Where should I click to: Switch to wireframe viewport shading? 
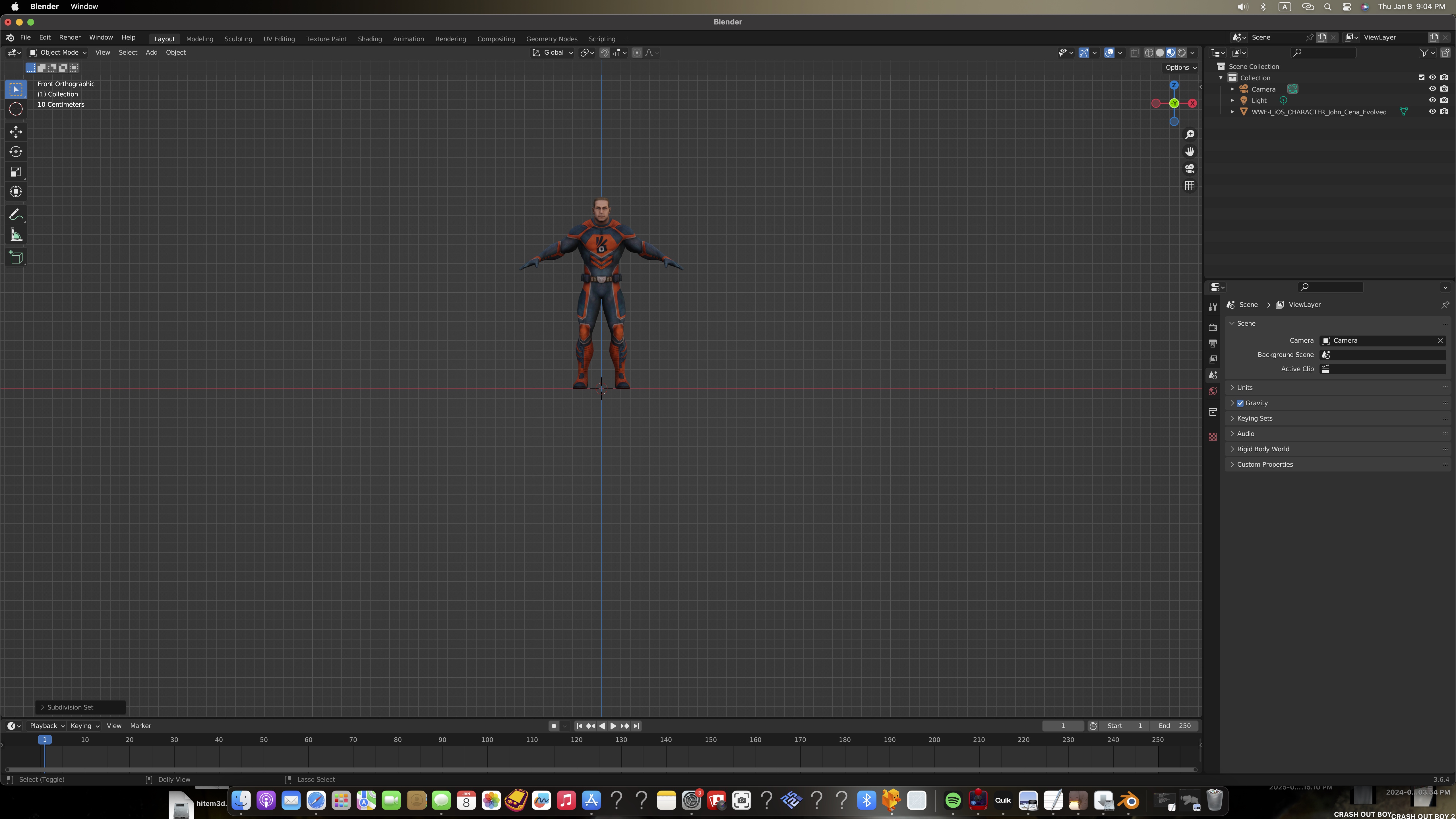[1149, 53]
